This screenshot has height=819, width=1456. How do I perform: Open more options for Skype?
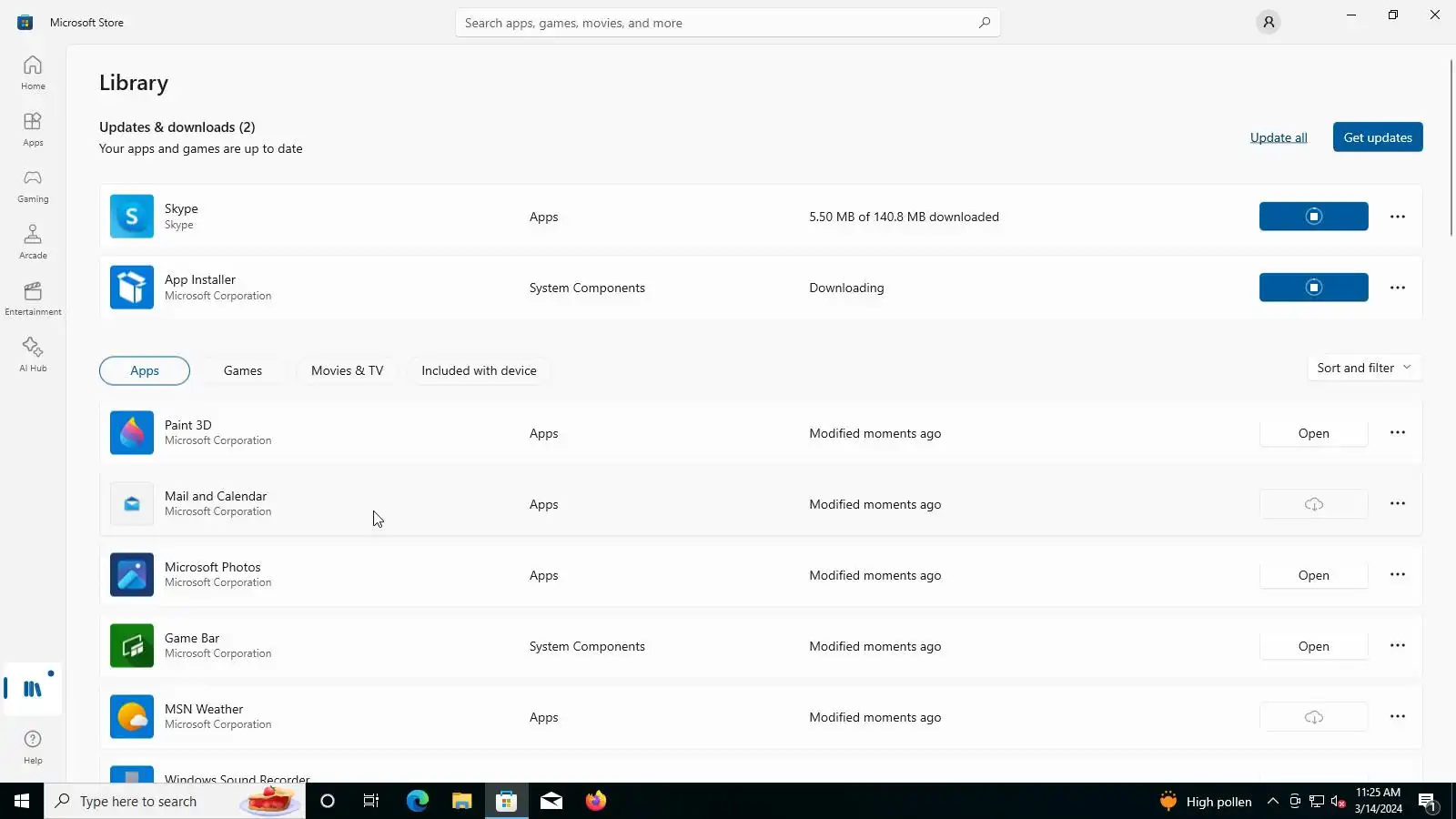tap(1398, 217)
